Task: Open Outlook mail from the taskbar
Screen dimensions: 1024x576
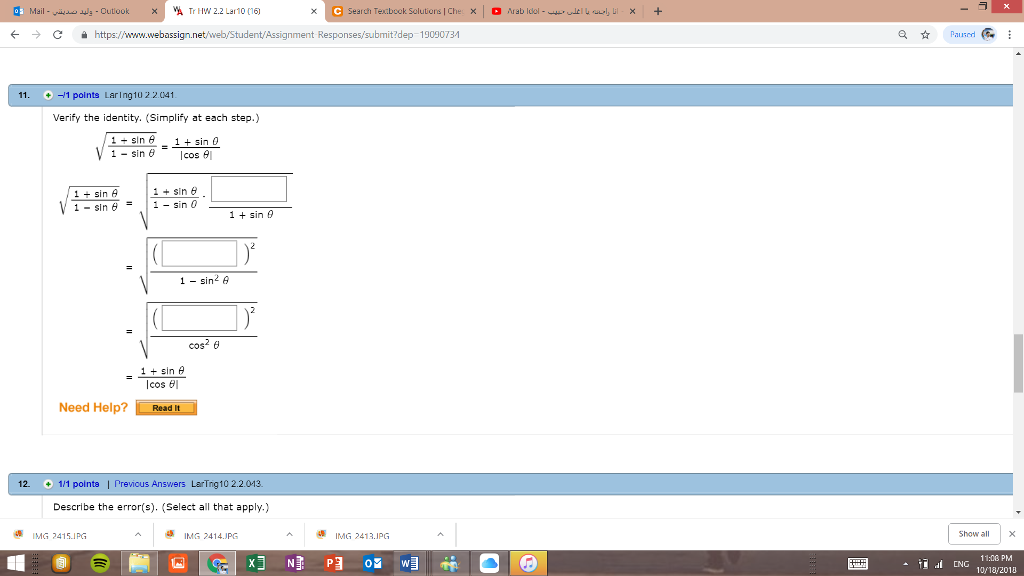Action: [x=373, y=563]
